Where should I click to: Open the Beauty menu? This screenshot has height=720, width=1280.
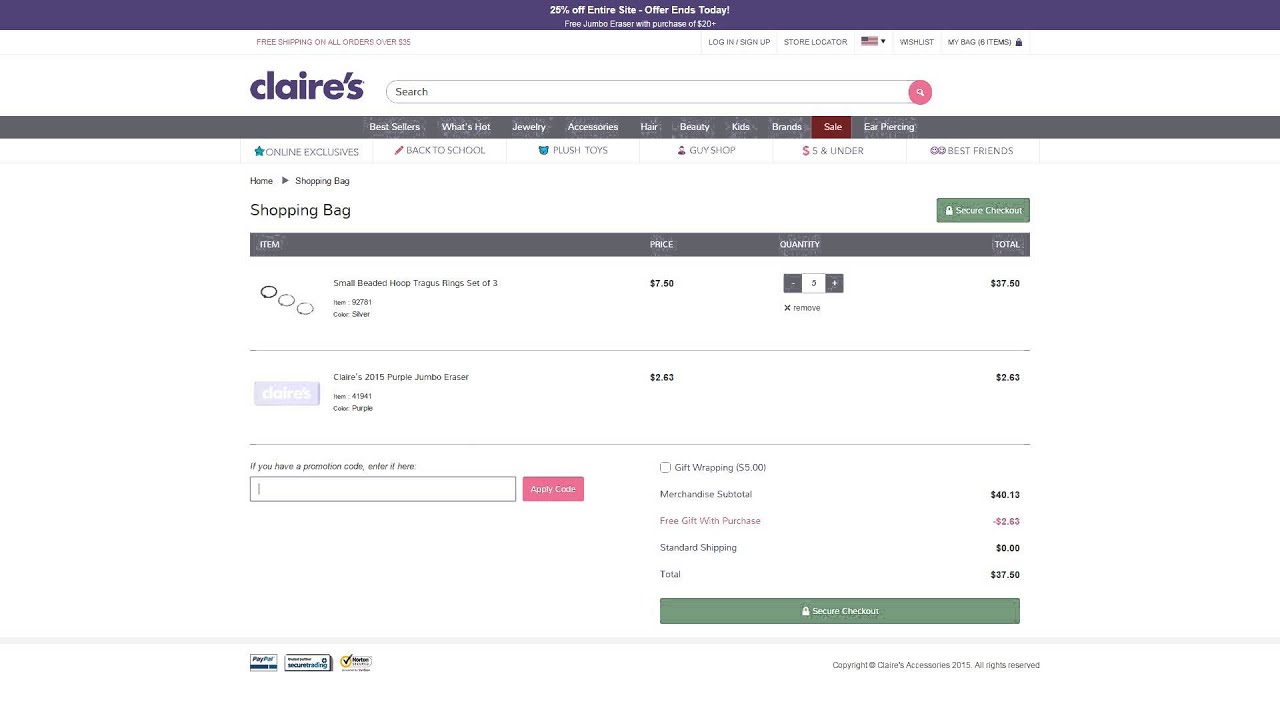point(695,127)
